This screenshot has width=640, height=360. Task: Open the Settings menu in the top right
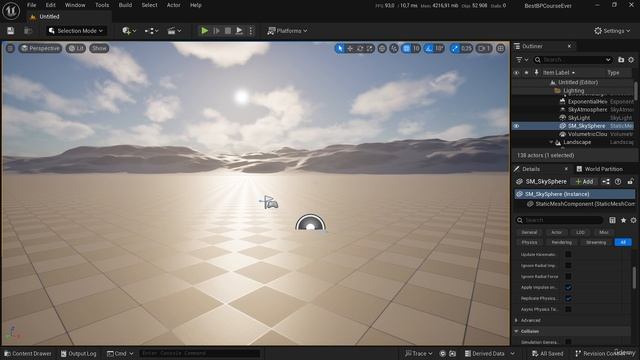coord(612,31)
